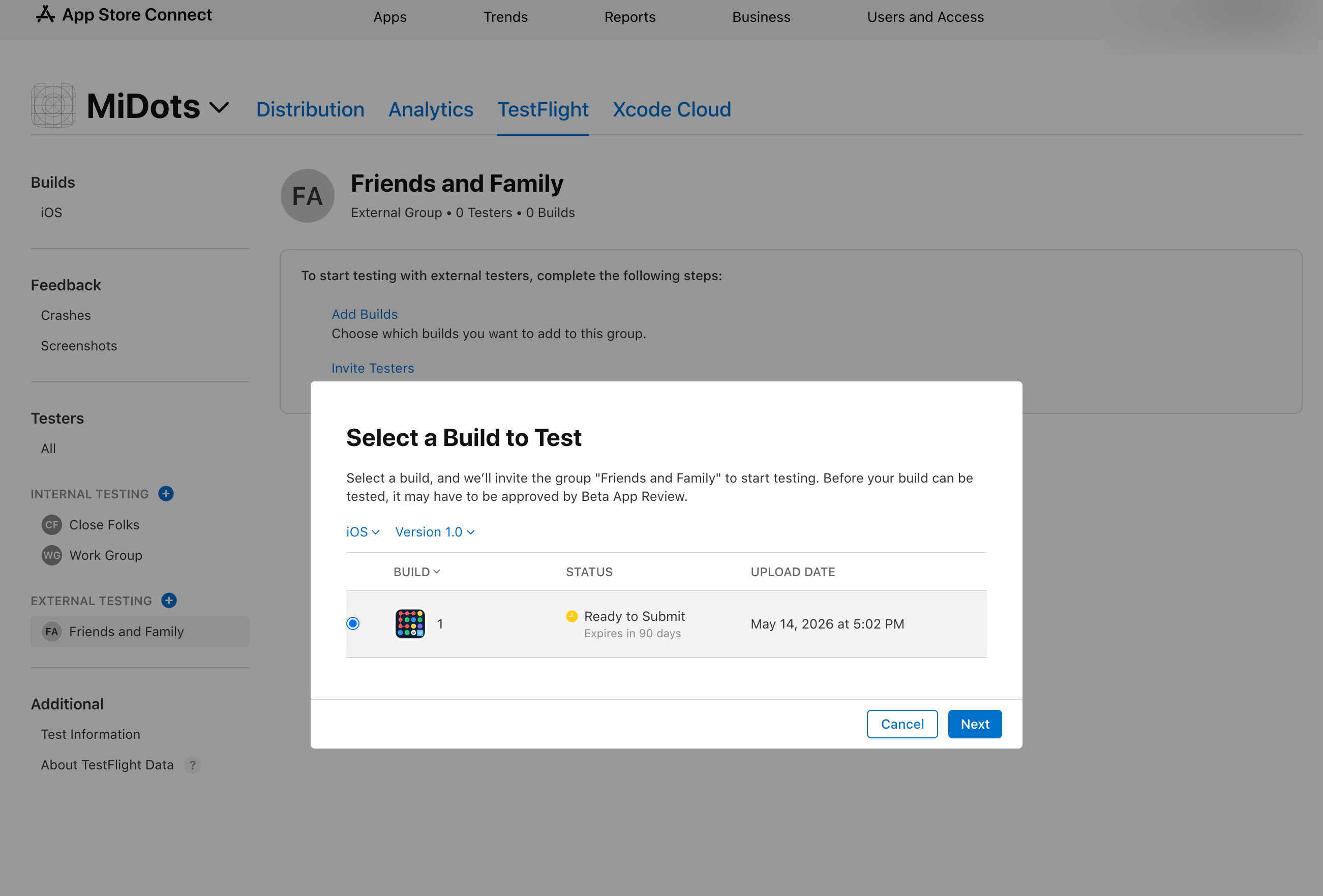Screen dimensions: 1323x896
Task: Switch to the TestFlight tab
Action: (543, 109)
